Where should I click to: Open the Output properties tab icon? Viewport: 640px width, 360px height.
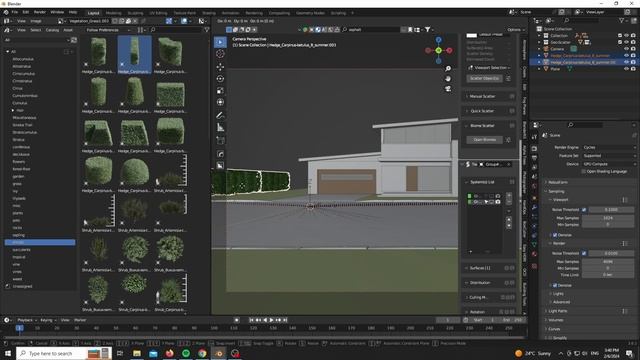534,158
